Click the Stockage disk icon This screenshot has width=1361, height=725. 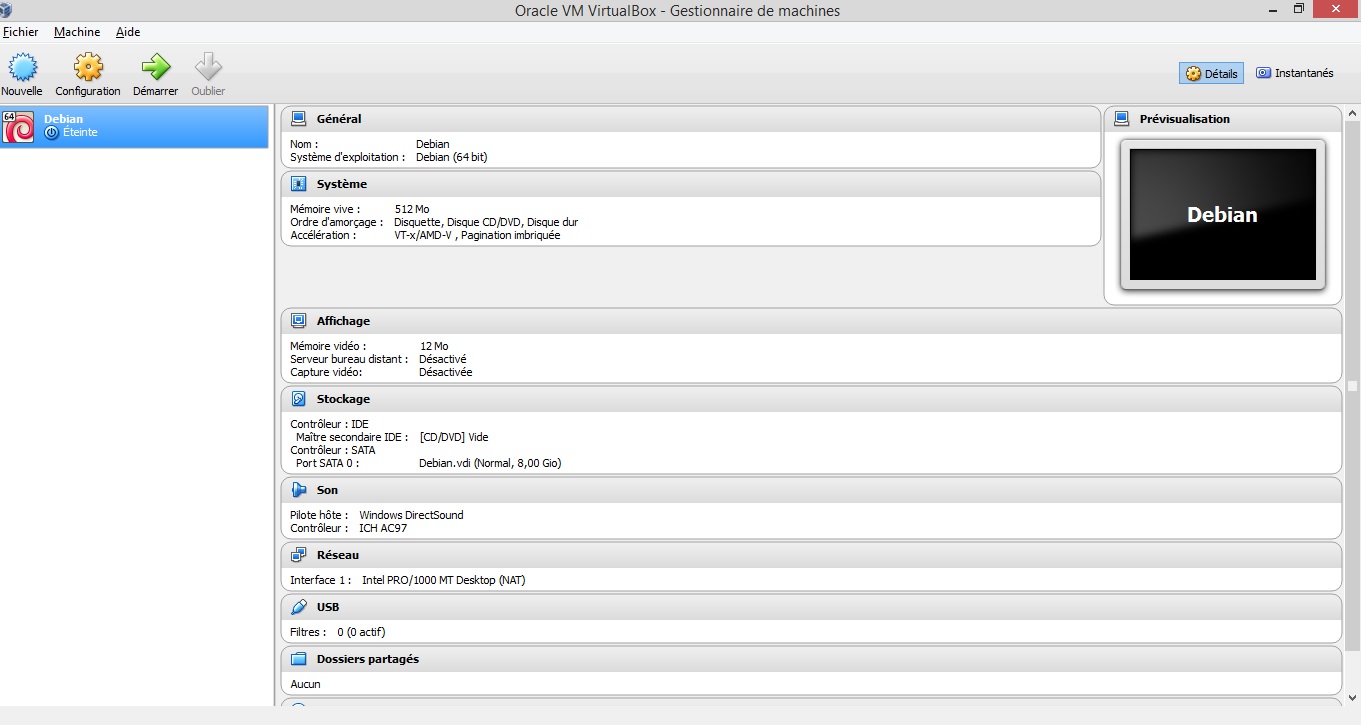(298, 399)
